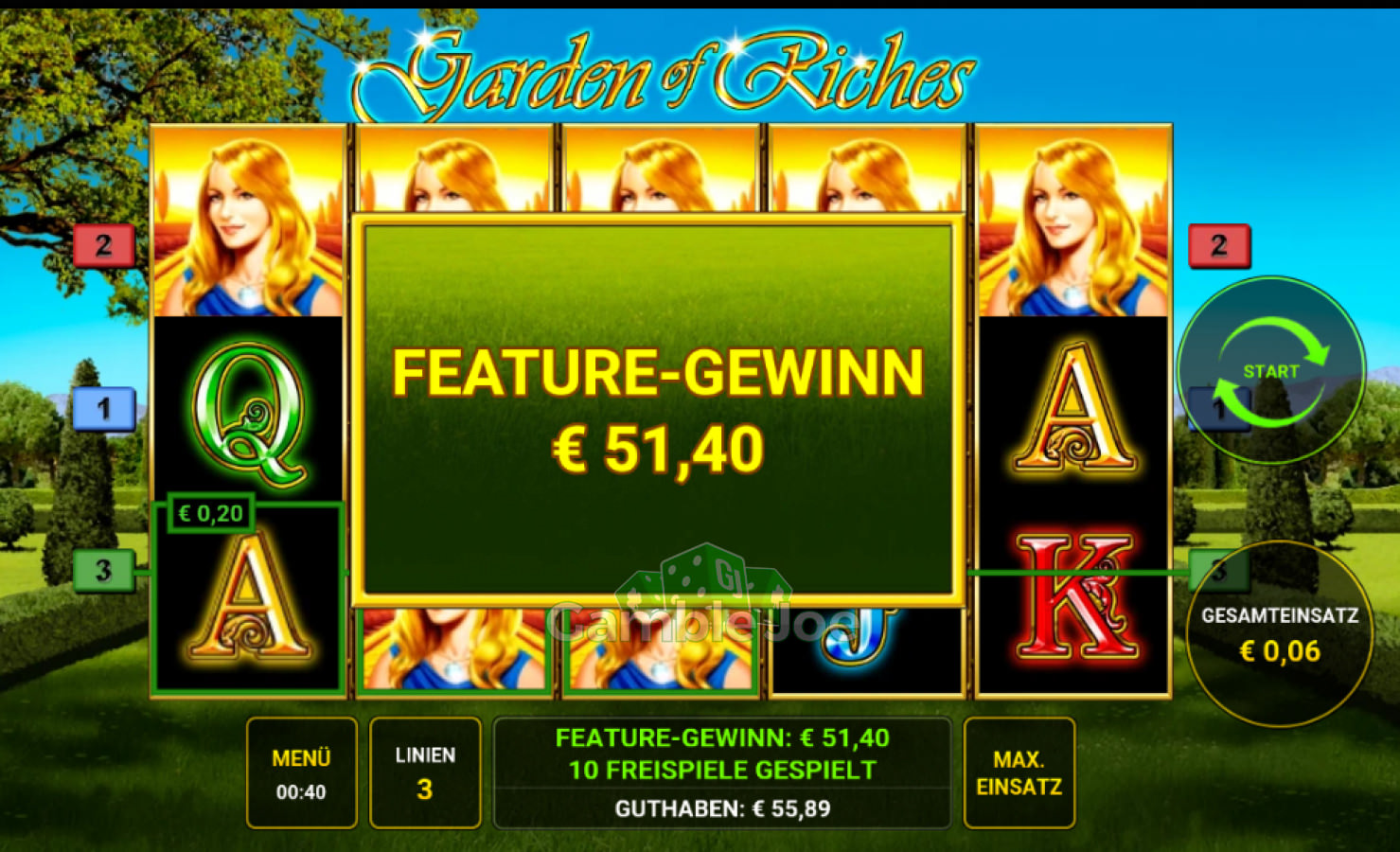Viewport: 1400px width, 852px height.
Task: Open the GESAMTEINSATZ € 0,06 bet selector
Action: [x=1279, y=634]
